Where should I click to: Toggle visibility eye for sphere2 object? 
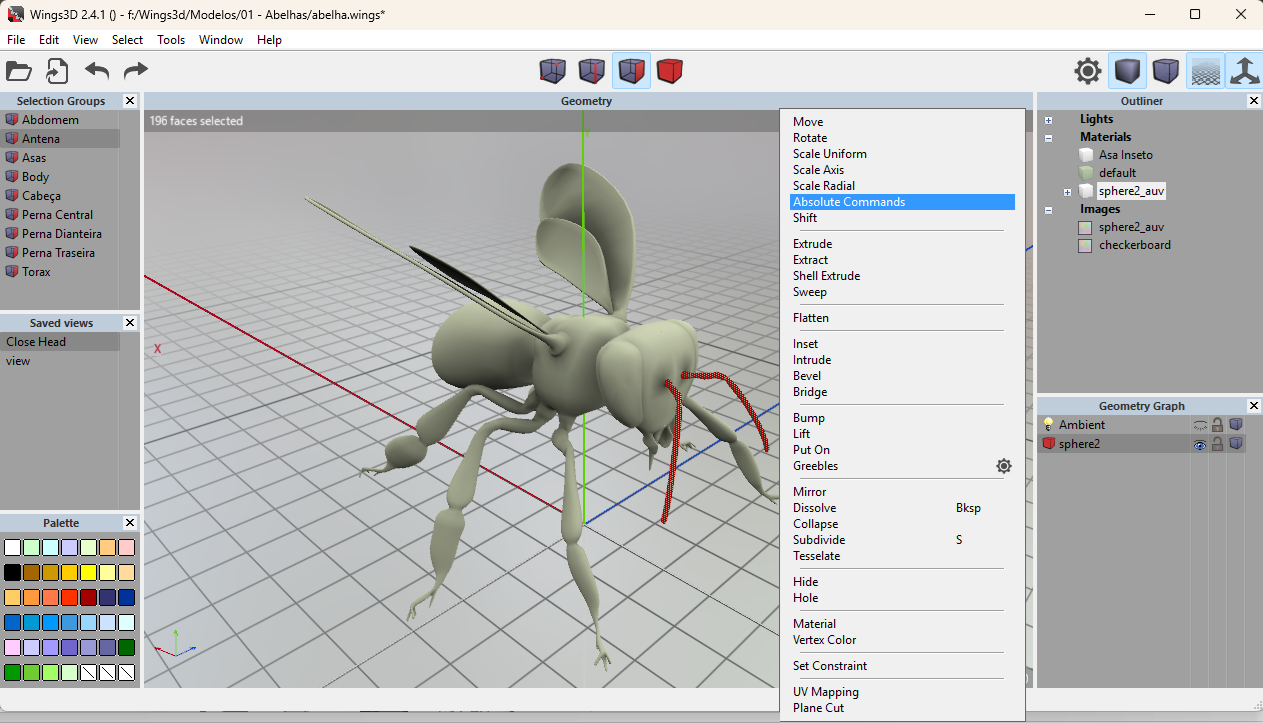[x=1200, y=444]
